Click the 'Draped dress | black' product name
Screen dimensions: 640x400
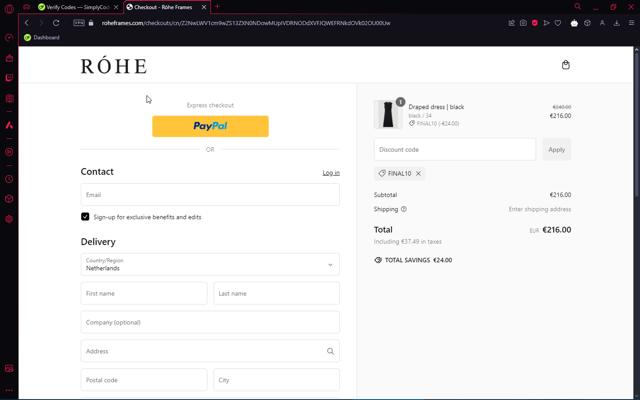point(436,107)
